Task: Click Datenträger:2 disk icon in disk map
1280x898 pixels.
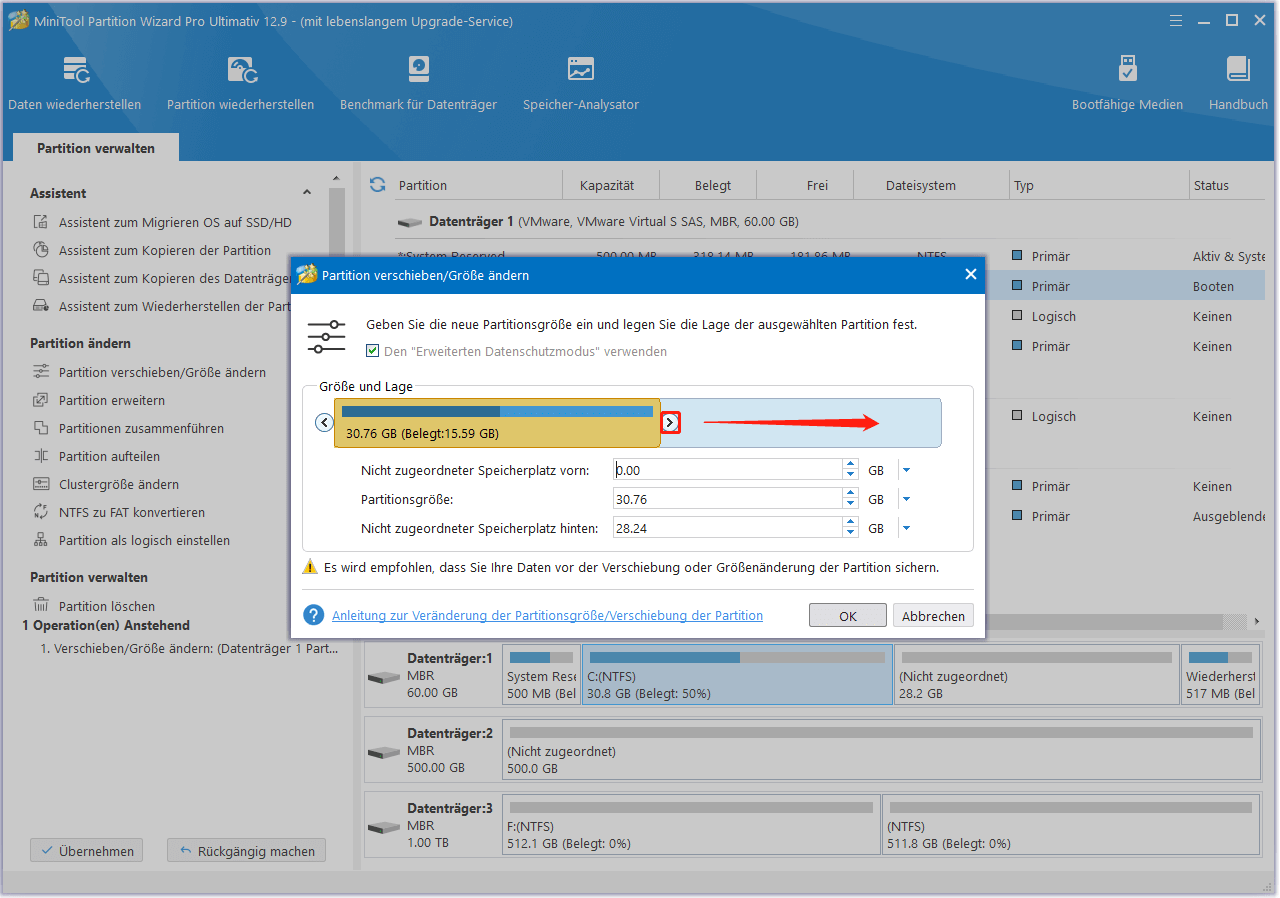Action: pos(383,751)
